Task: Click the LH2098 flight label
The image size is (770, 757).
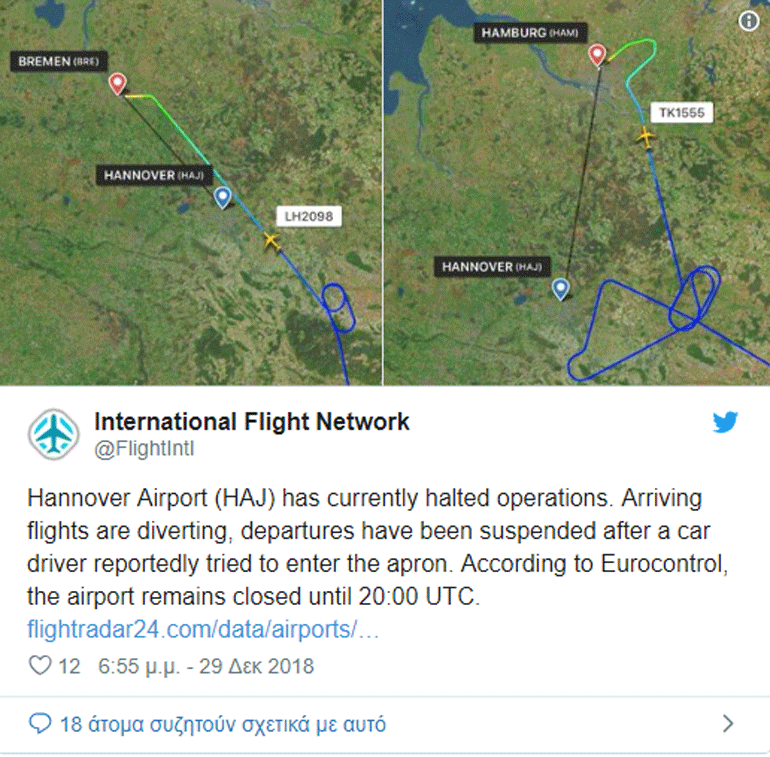Action: 308,215
